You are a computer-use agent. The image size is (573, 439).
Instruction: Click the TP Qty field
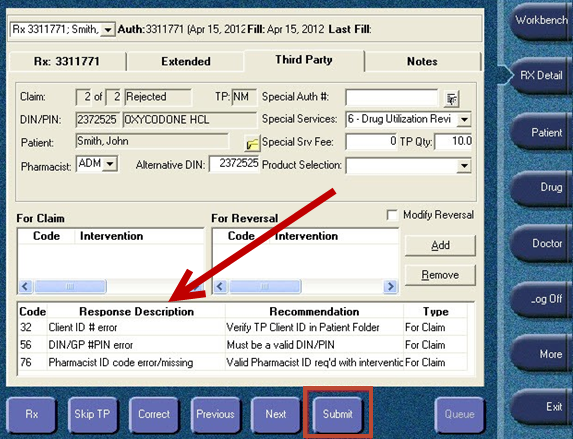454,141
